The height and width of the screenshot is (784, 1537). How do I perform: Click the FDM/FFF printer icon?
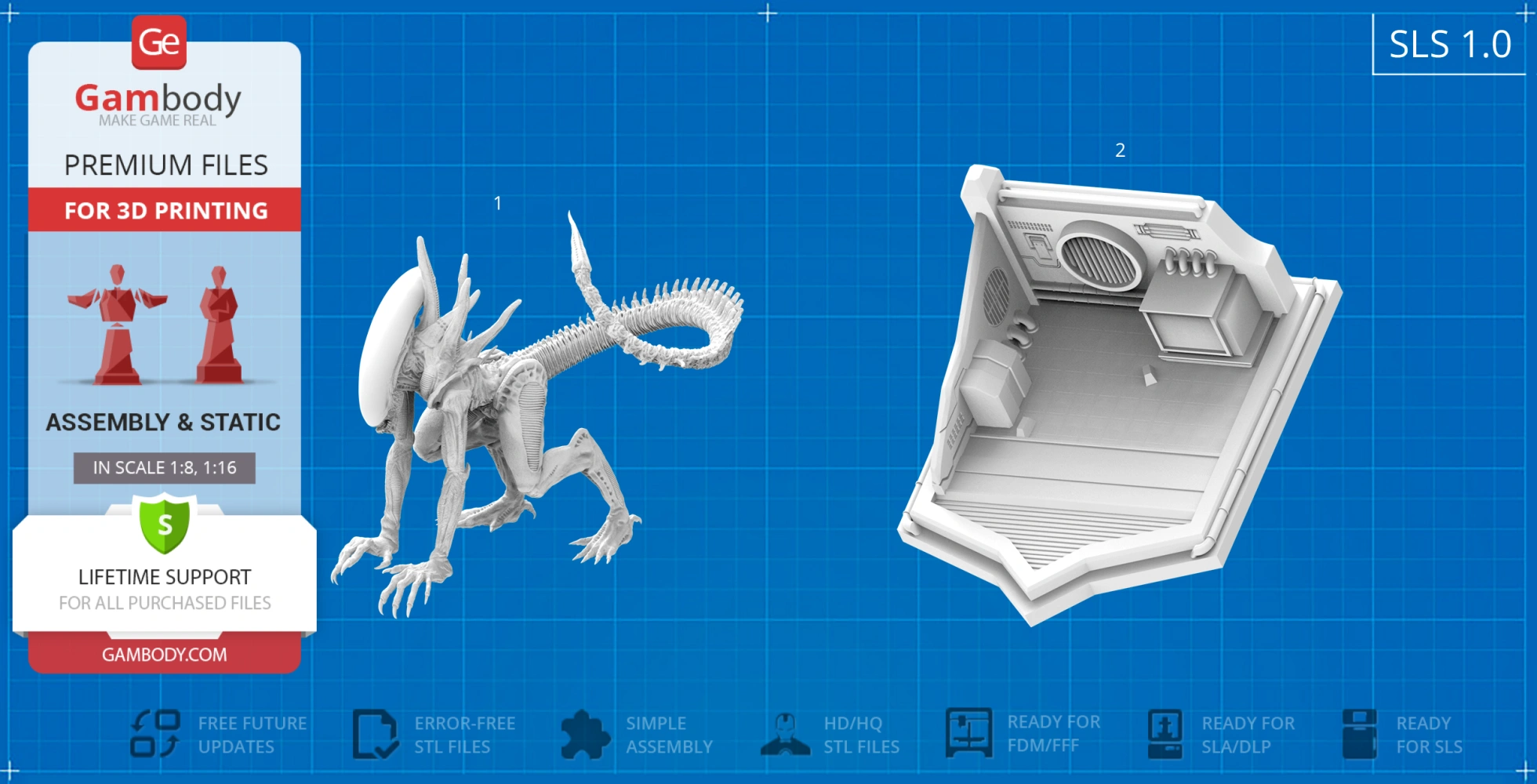(968, 733)
